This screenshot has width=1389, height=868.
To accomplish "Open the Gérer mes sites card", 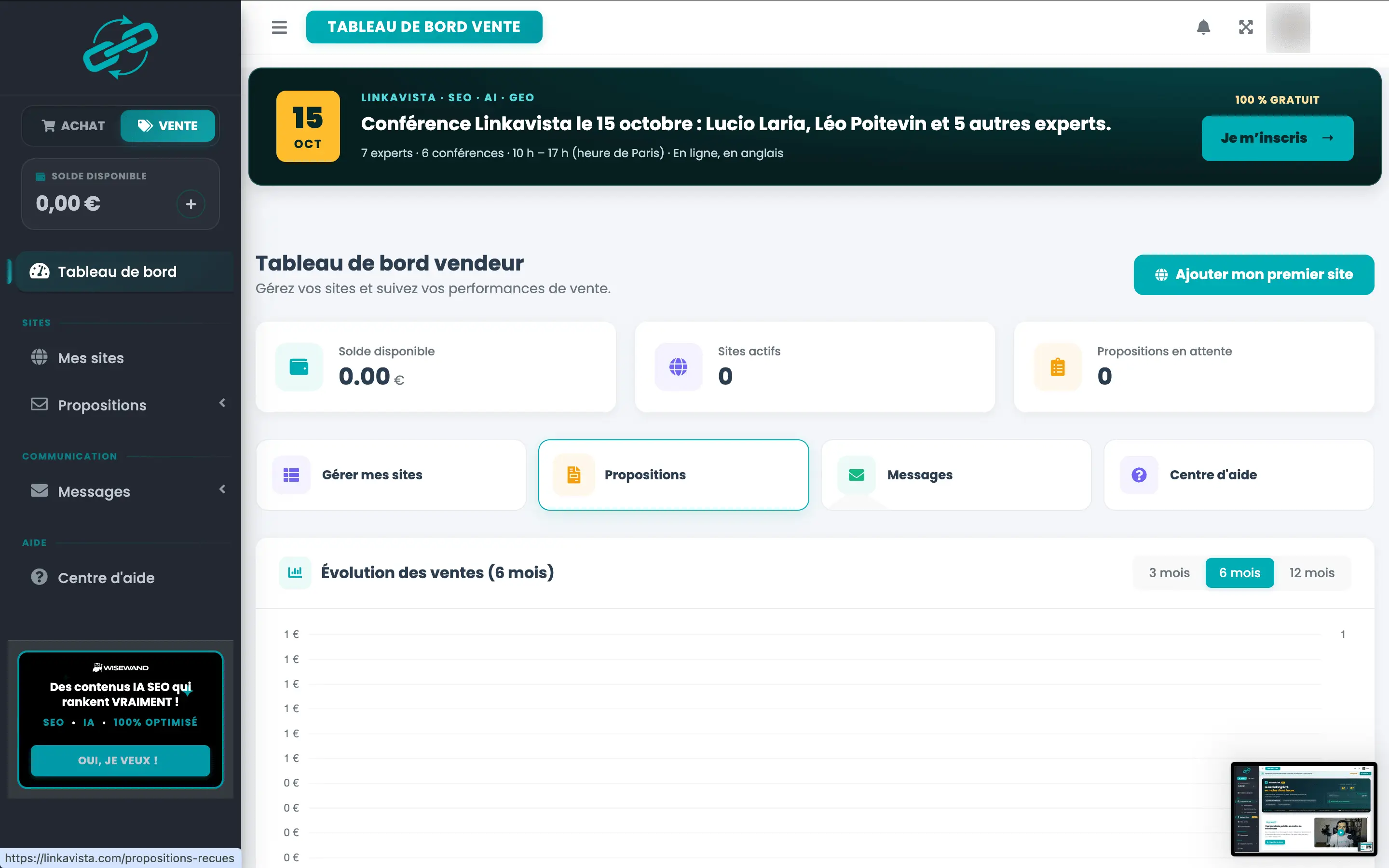I will pos(391,475).
